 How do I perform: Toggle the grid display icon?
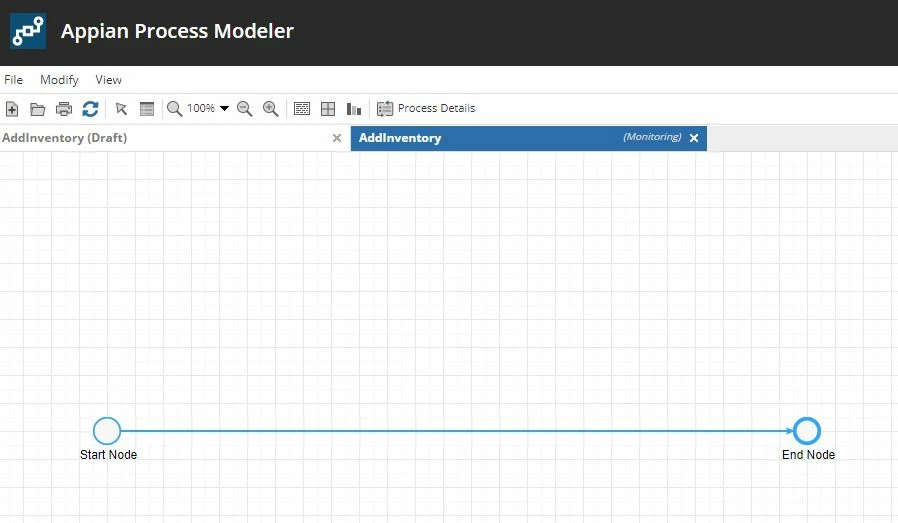point(328,109)
